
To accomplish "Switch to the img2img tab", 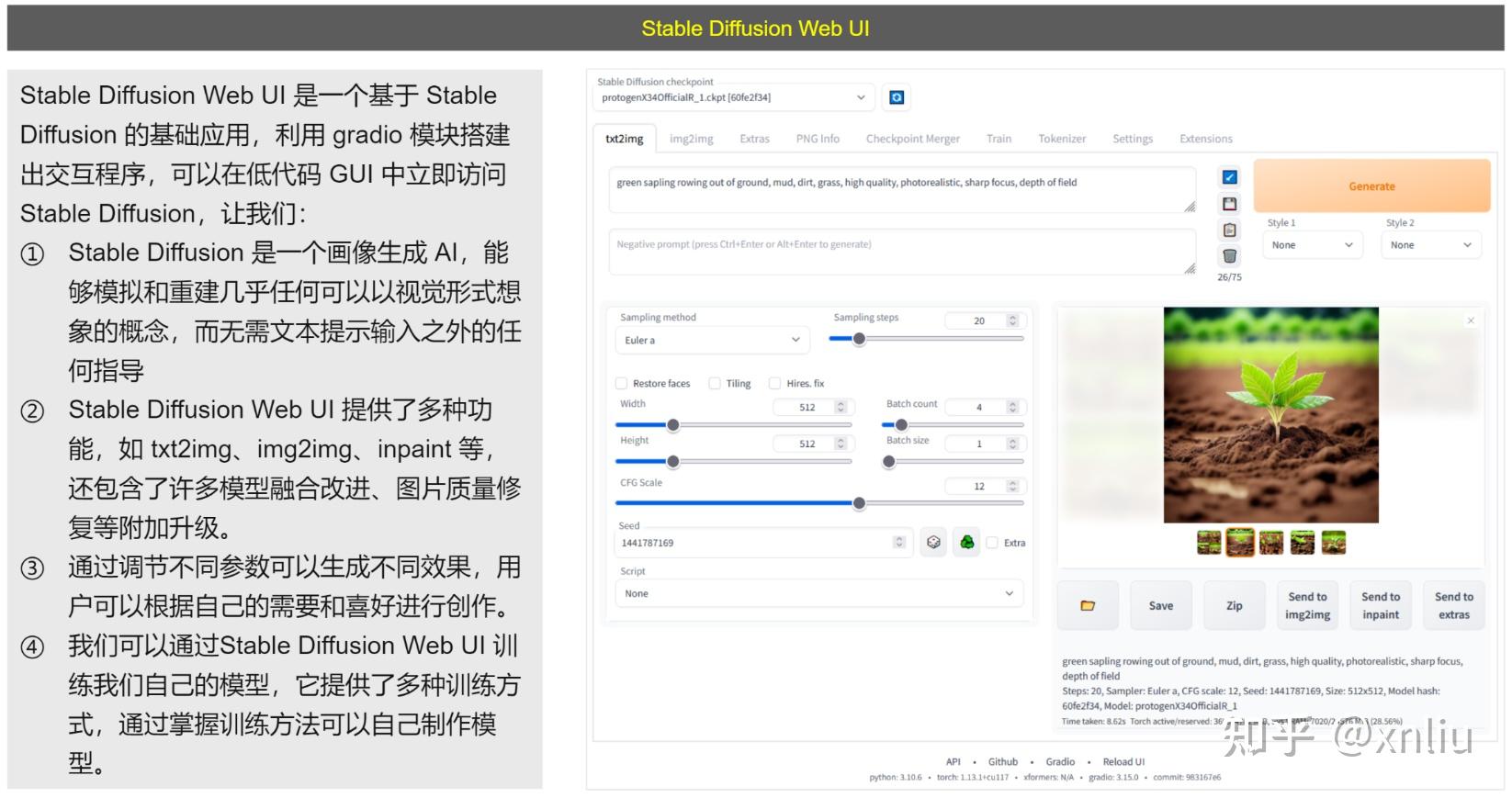I will pyautogui.click(x=691, y=139).
